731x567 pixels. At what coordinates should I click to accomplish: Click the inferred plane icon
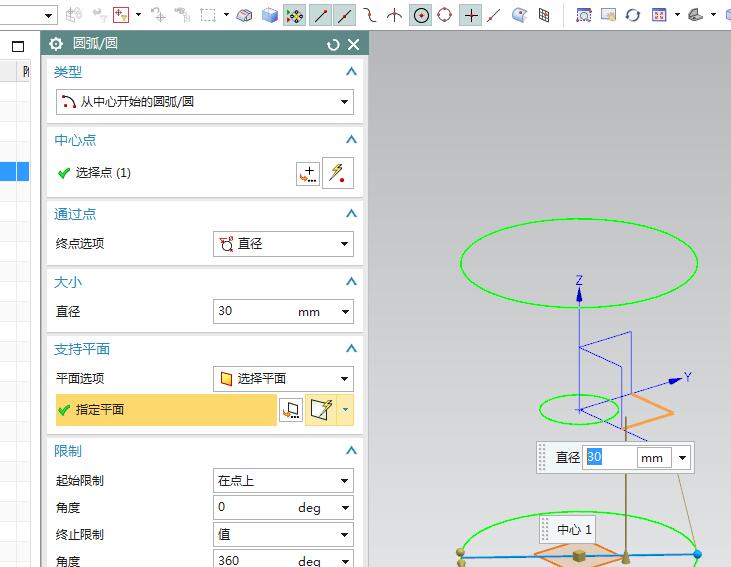[x=321, y=409]
